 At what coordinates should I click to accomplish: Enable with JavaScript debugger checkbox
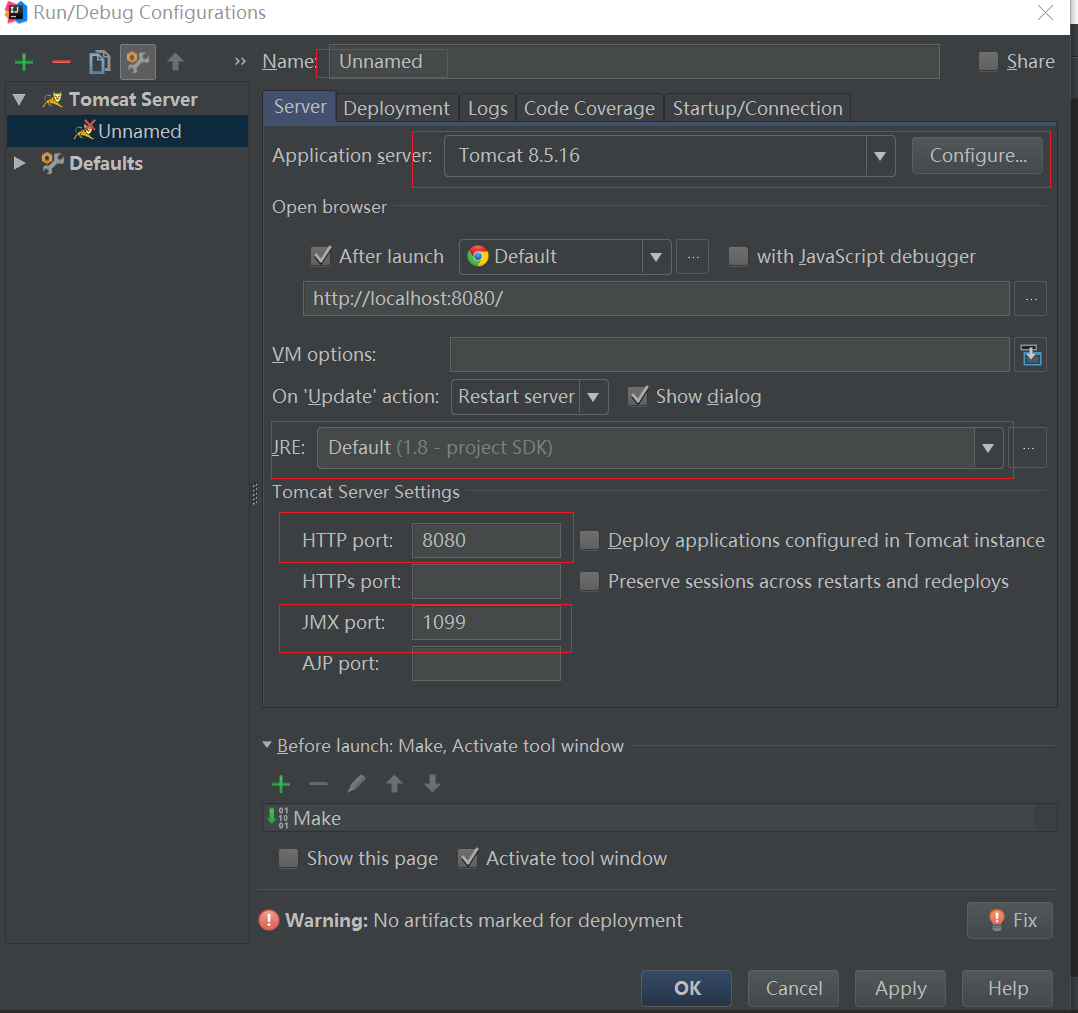[x=738, y=257]
